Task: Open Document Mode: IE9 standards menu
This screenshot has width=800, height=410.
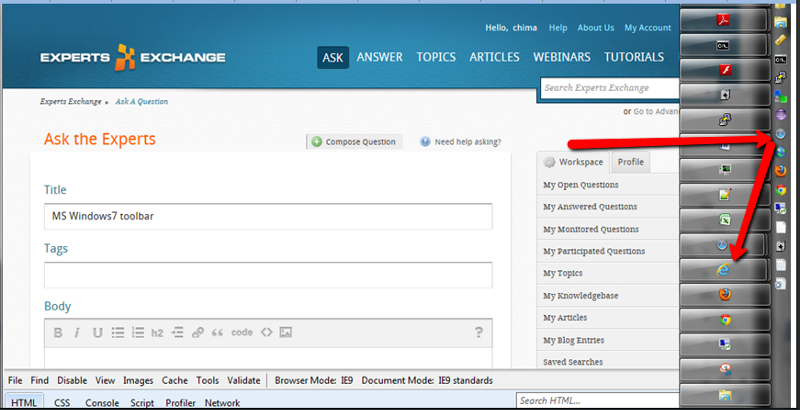Action: [427, 380]
